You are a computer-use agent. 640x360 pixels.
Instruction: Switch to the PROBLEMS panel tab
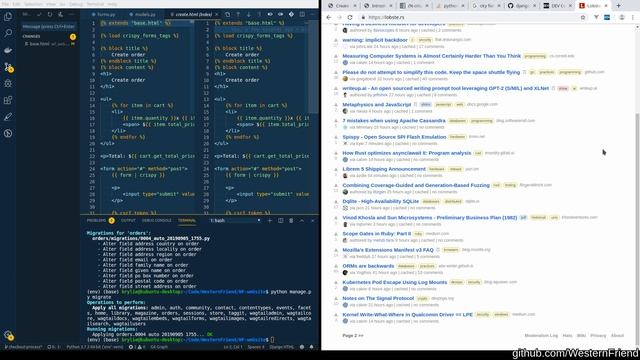(x=96, y=220)
